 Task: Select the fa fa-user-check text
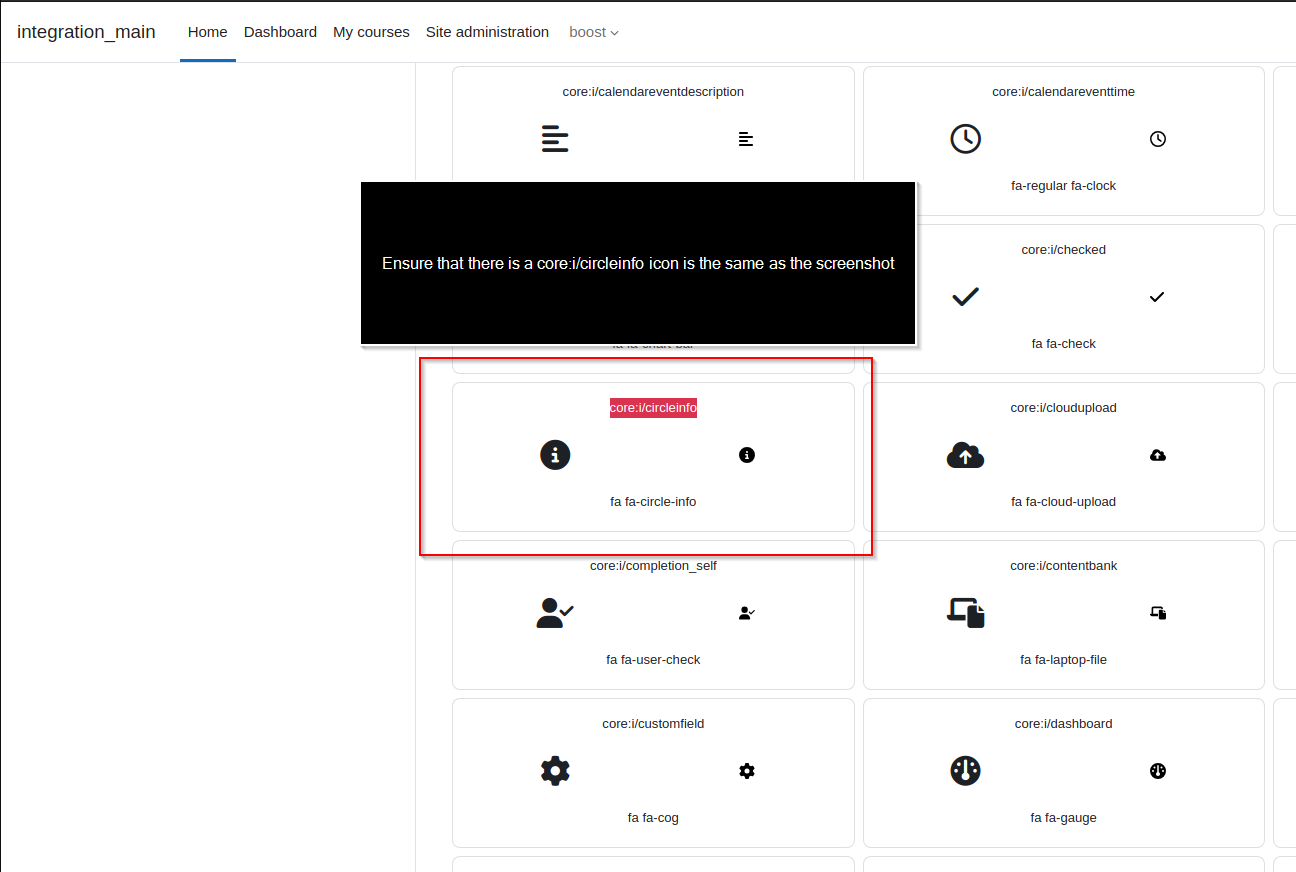pyautogui.click(x=653, y=660)
